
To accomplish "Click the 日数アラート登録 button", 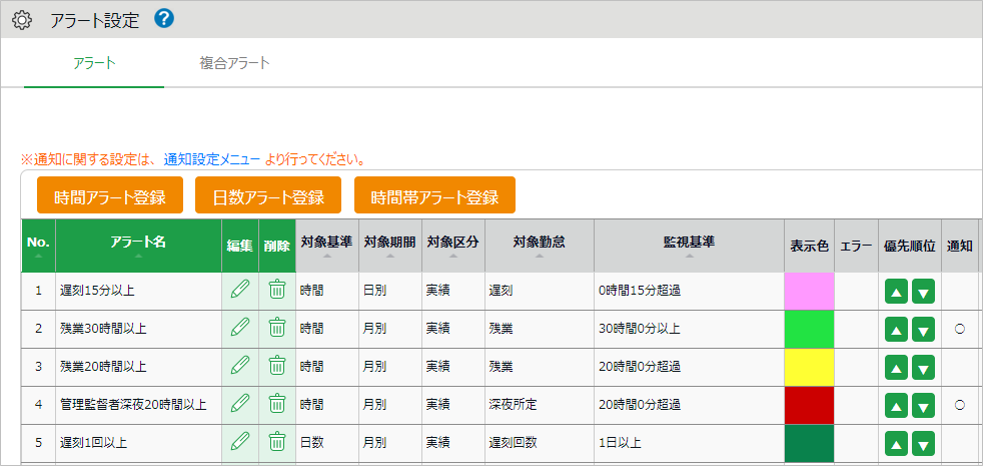I will [268, 196].
